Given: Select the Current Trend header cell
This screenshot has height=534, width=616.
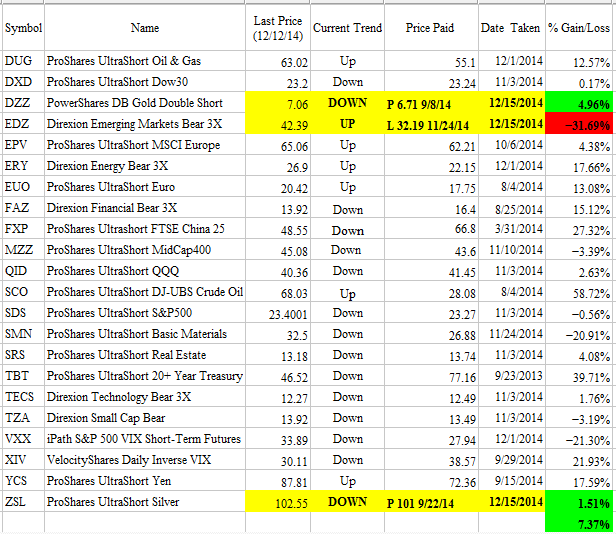Looking at the screenshot, I should point(347,28).
